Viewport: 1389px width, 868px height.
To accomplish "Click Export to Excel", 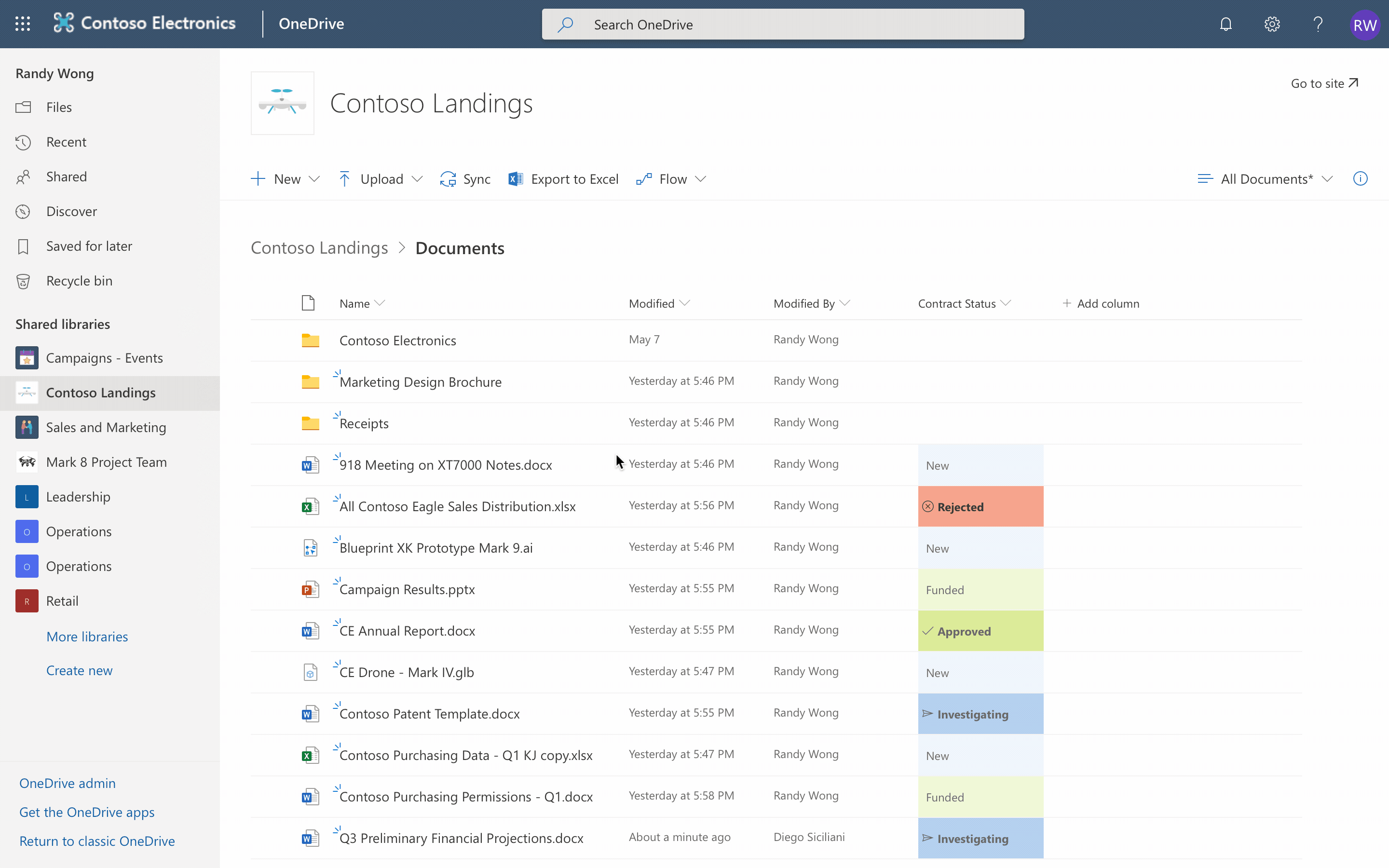I will [564, 179].
